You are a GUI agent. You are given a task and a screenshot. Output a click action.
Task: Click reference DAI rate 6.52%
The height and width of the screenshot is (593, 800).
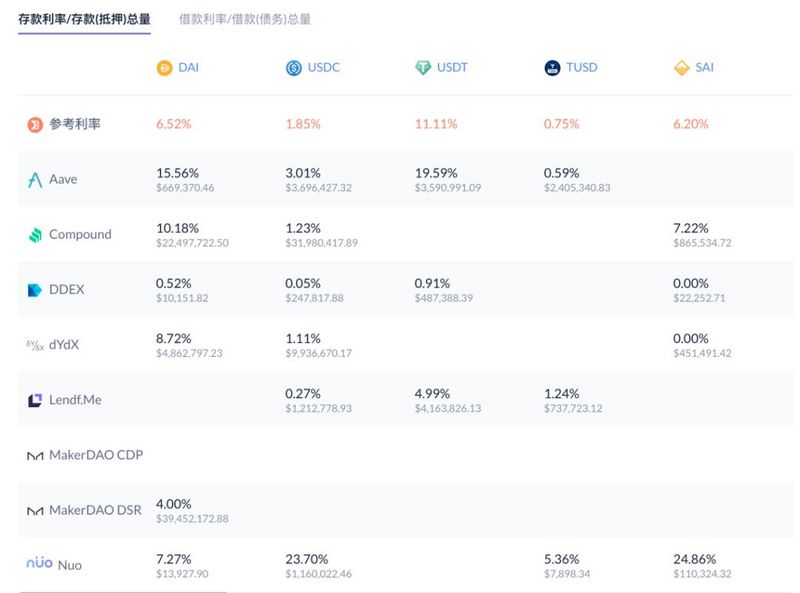point(173,124)
